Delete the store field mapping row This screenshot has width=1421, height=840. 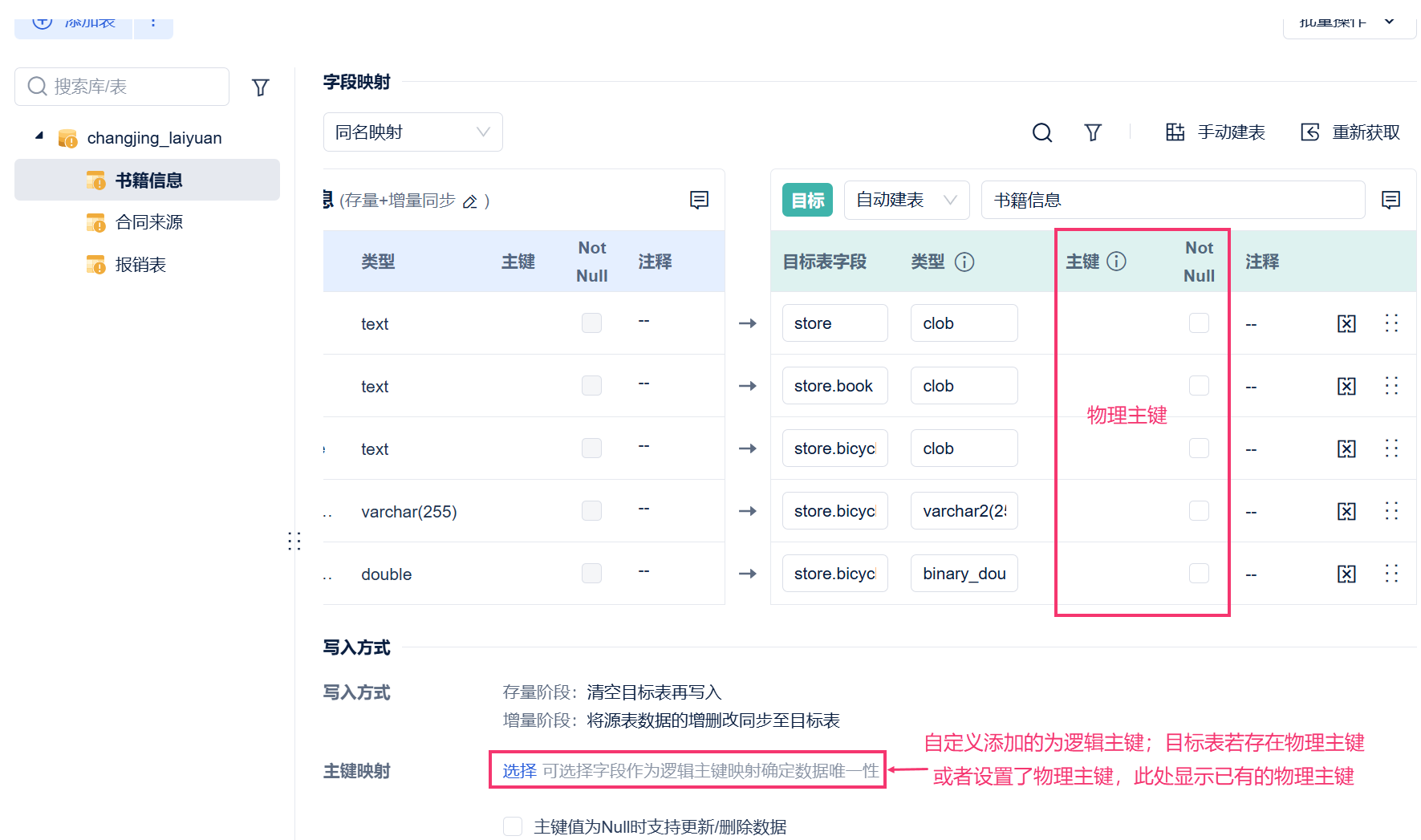point(1346,323)
